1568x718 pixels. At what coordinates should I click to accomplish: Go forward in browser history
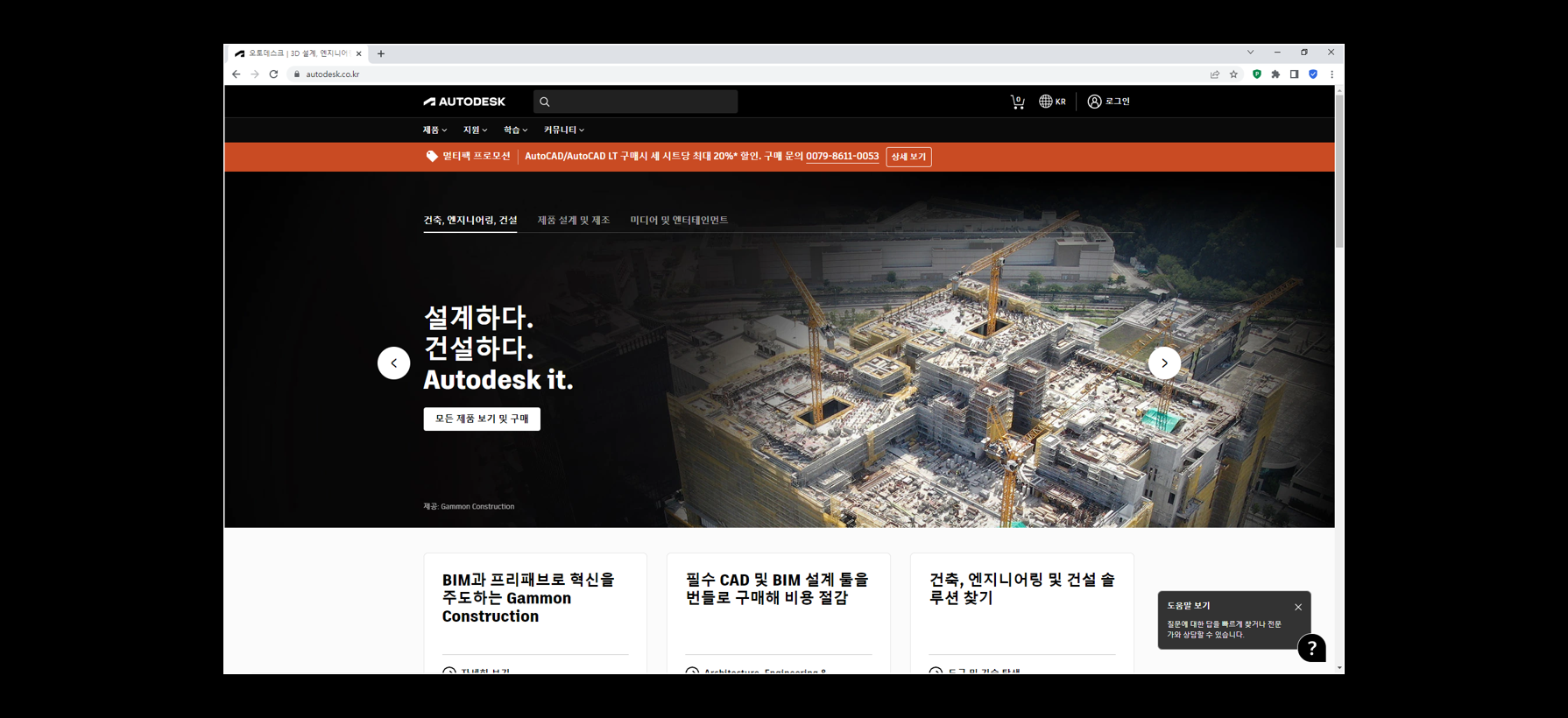coord(255,74)
